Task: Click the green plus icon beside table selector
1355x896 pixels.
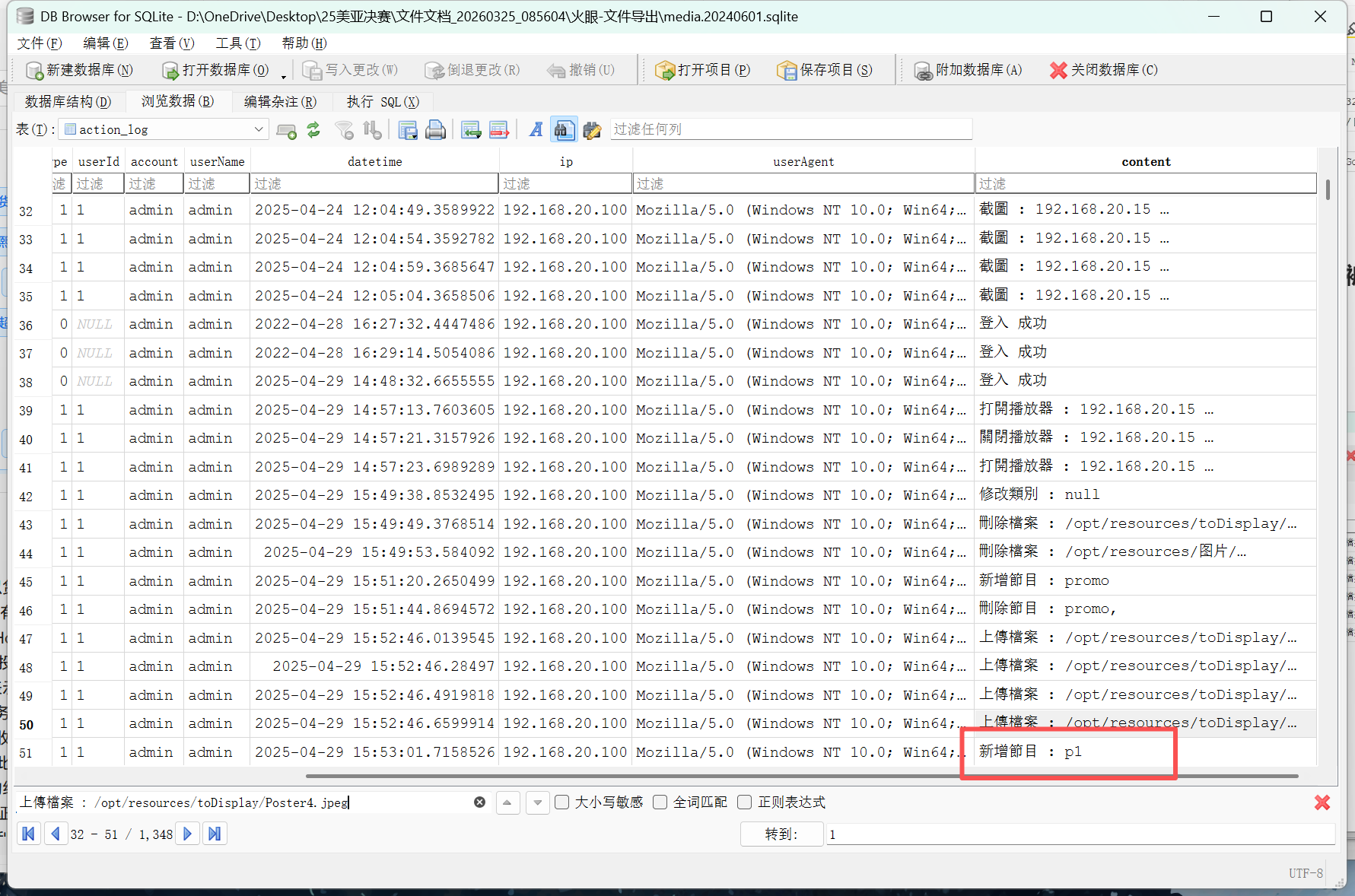Action: point(286,130)
